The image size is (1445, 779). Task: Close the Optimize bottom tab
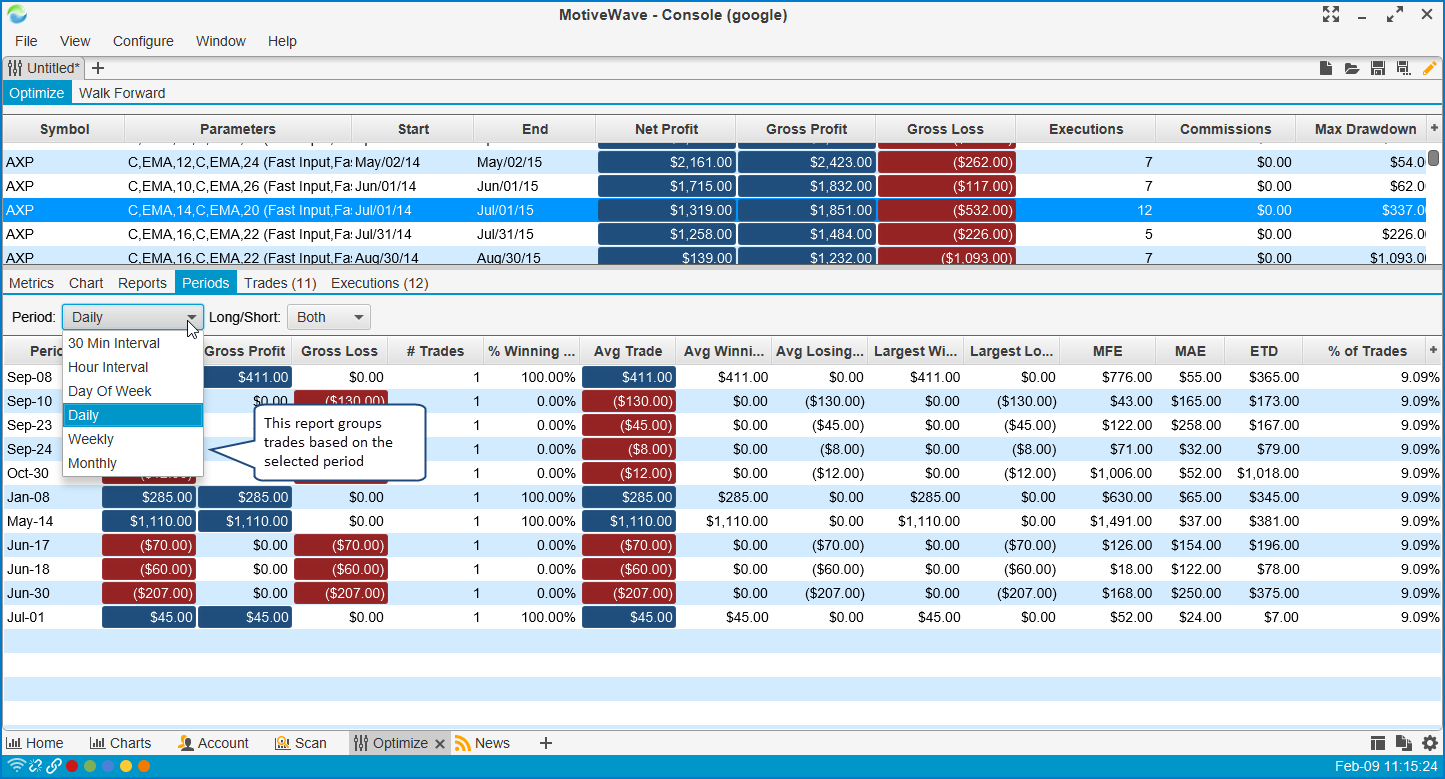point(439,743)
